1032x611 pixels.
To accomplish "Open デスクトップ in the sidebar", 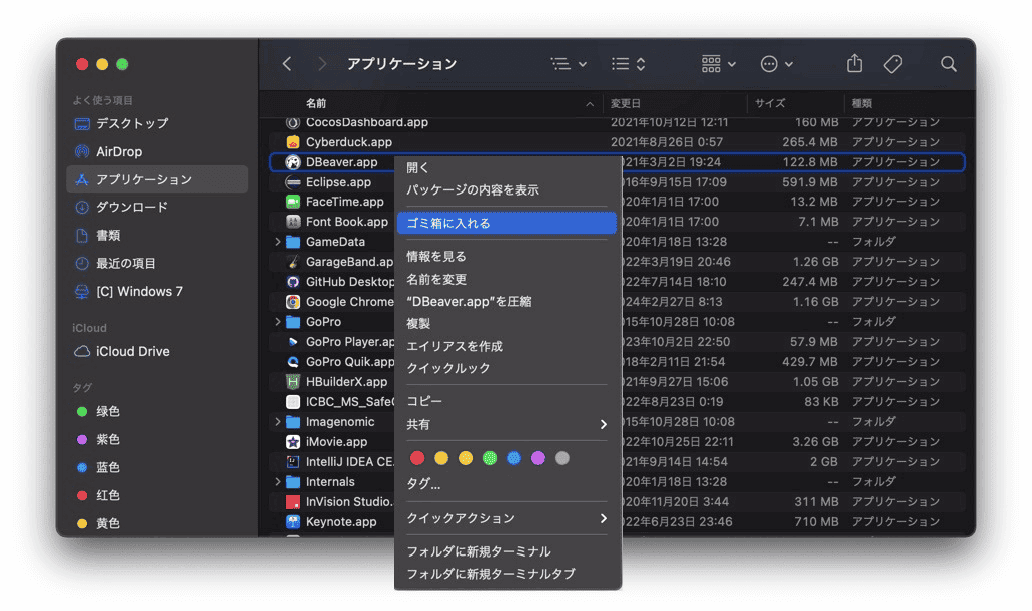I will (x=157, y=123).
